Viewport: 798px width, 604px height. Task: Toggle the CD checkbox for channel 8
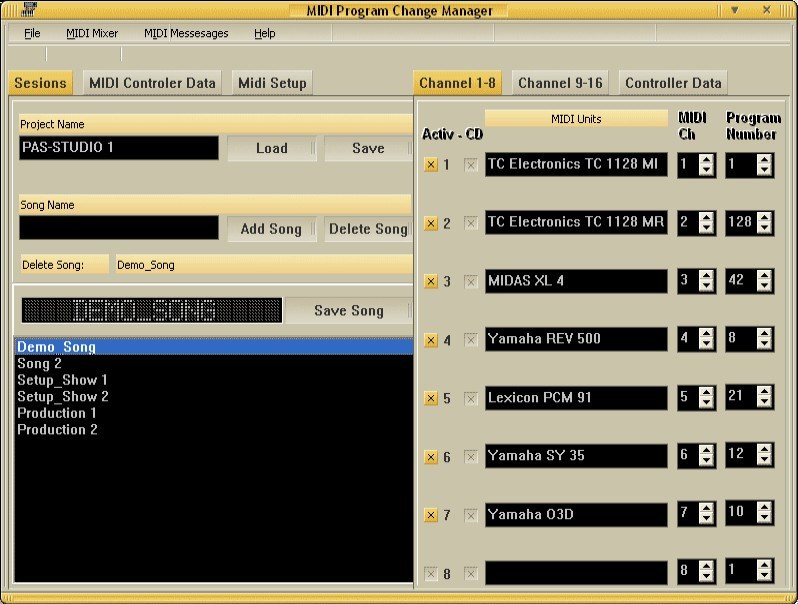tap(471, 574)
